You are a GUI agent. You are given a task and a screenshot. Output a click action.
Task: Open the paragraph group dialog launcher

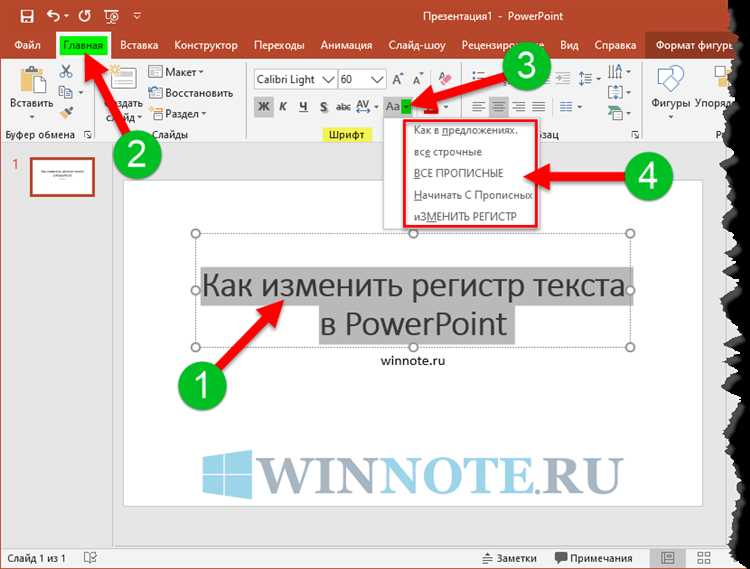[635, 135]
